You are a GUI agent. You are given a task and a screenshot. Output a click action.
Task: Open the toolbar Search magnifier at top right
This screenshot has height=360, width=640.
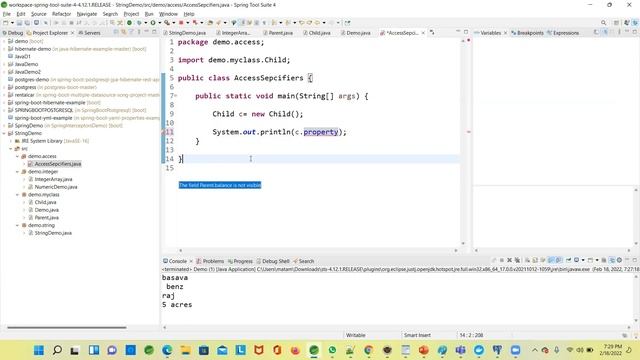point(604,23)
